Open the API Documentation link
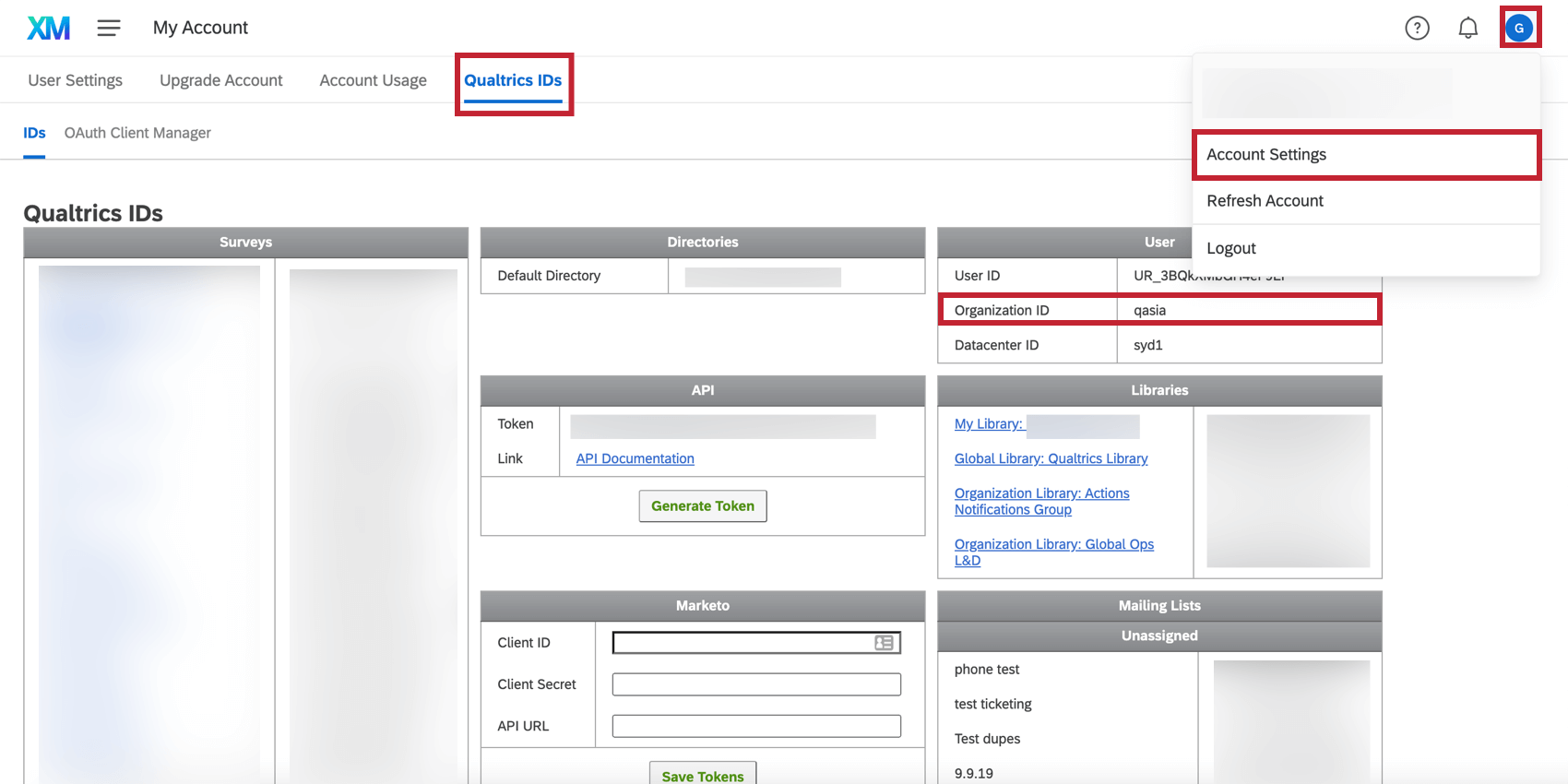The height and width of the screenshot is (784, 1568). pyautogui.click(x=635, y=458)
